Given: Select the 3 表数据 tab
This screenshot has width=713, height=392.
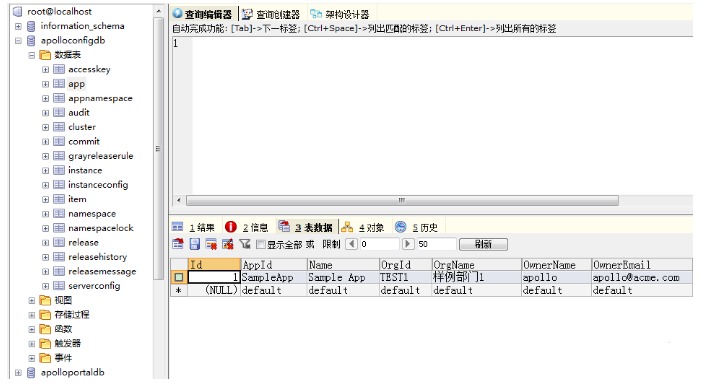Looking at the screenshot, I should pyautogui.click(x=306, y=227).
